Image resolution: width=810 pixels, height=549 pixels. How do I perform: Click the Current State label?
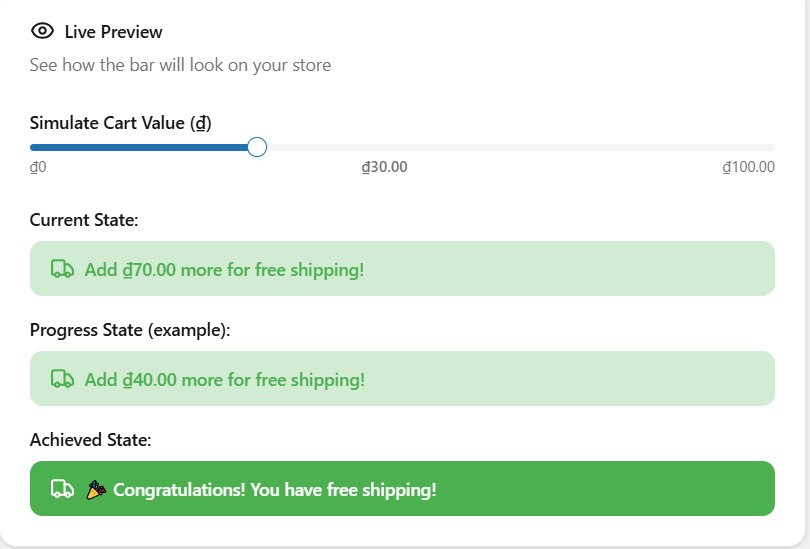(84, 220)
